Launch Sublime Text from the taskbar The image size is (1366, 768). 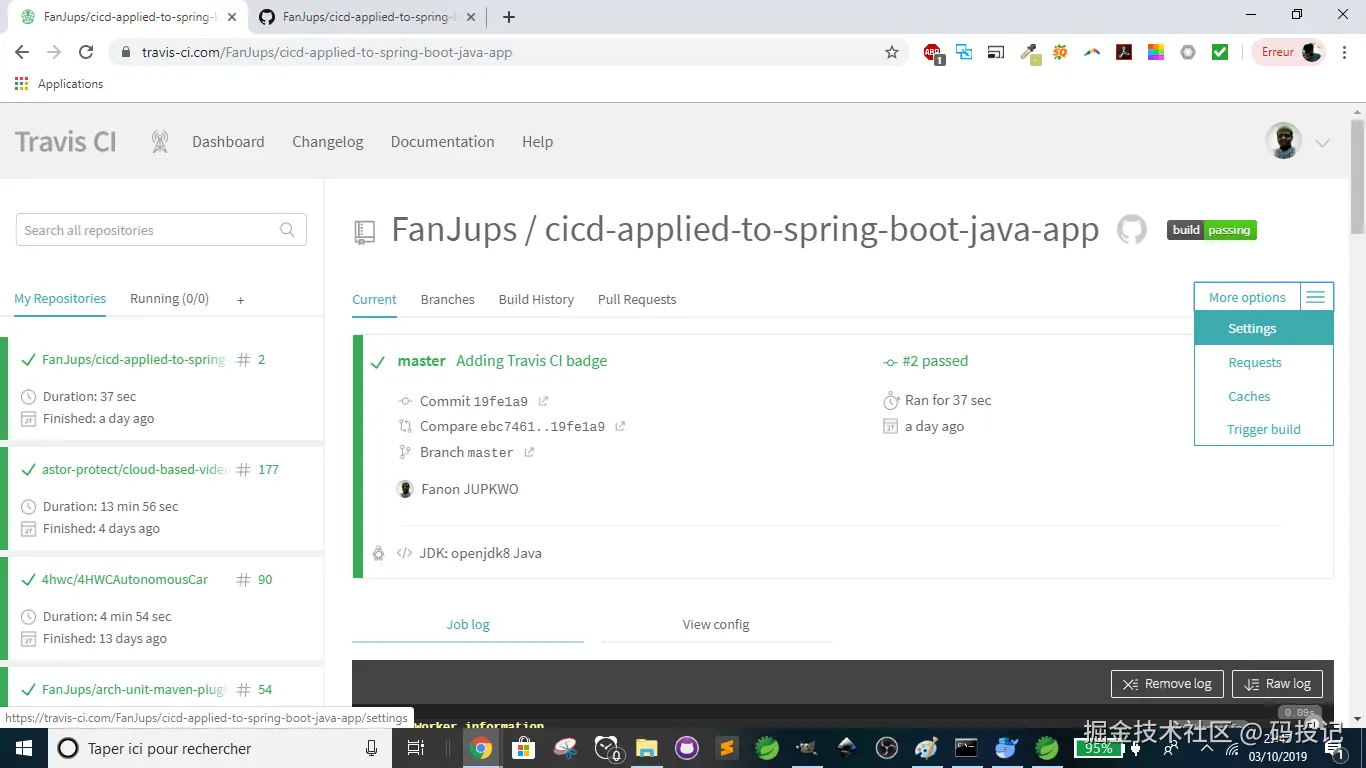tap(728, 748)
